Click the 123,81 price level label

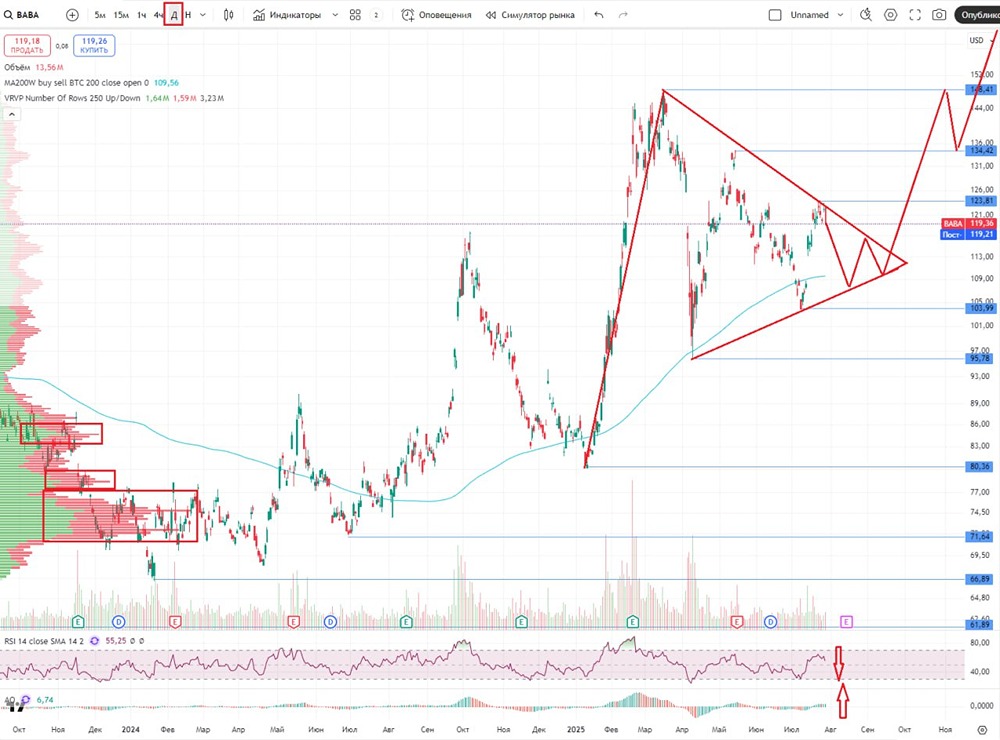[982, 201]
